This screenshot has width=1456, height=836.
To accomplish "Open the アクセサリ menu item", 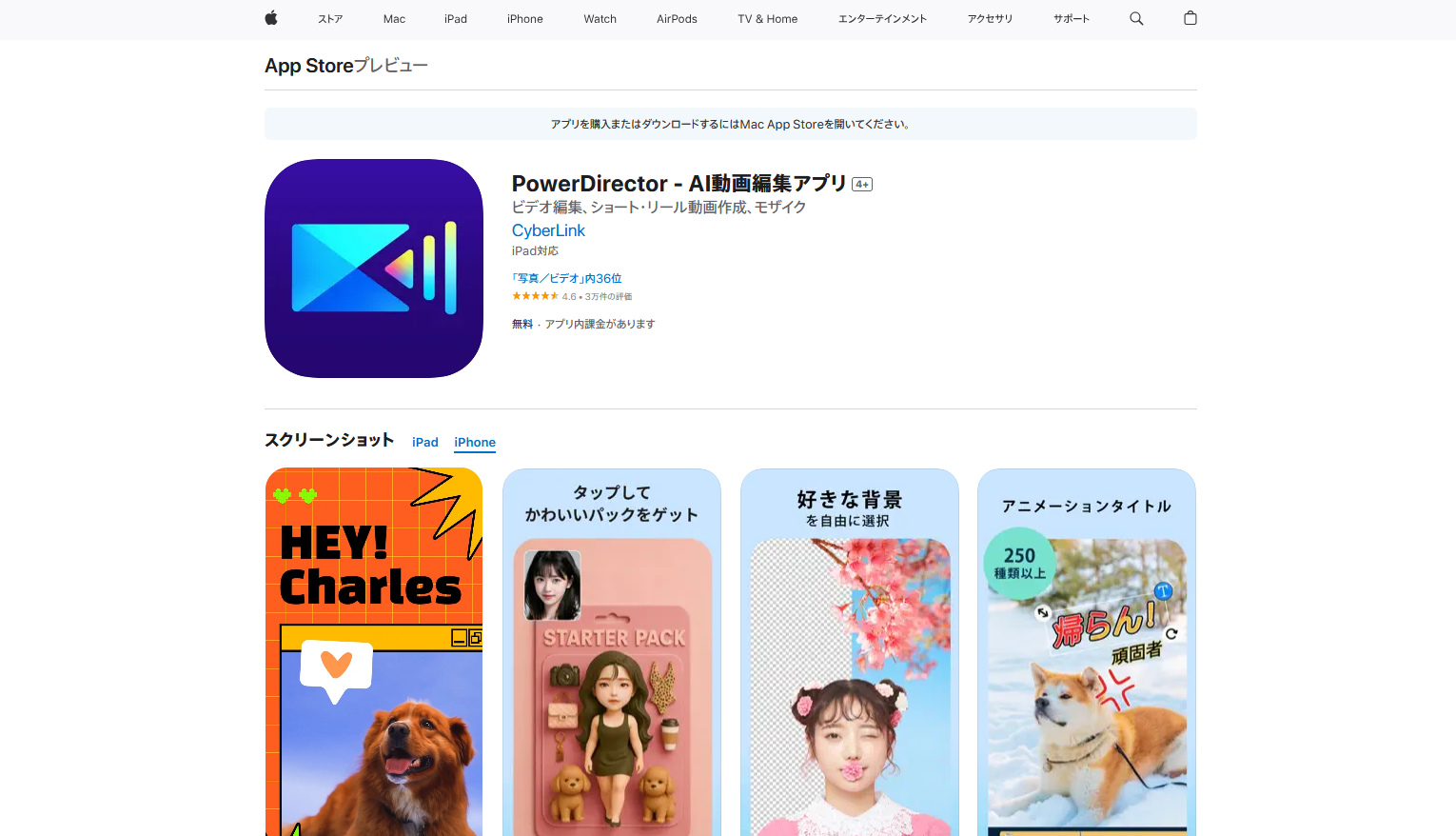I will pos(990,18).
